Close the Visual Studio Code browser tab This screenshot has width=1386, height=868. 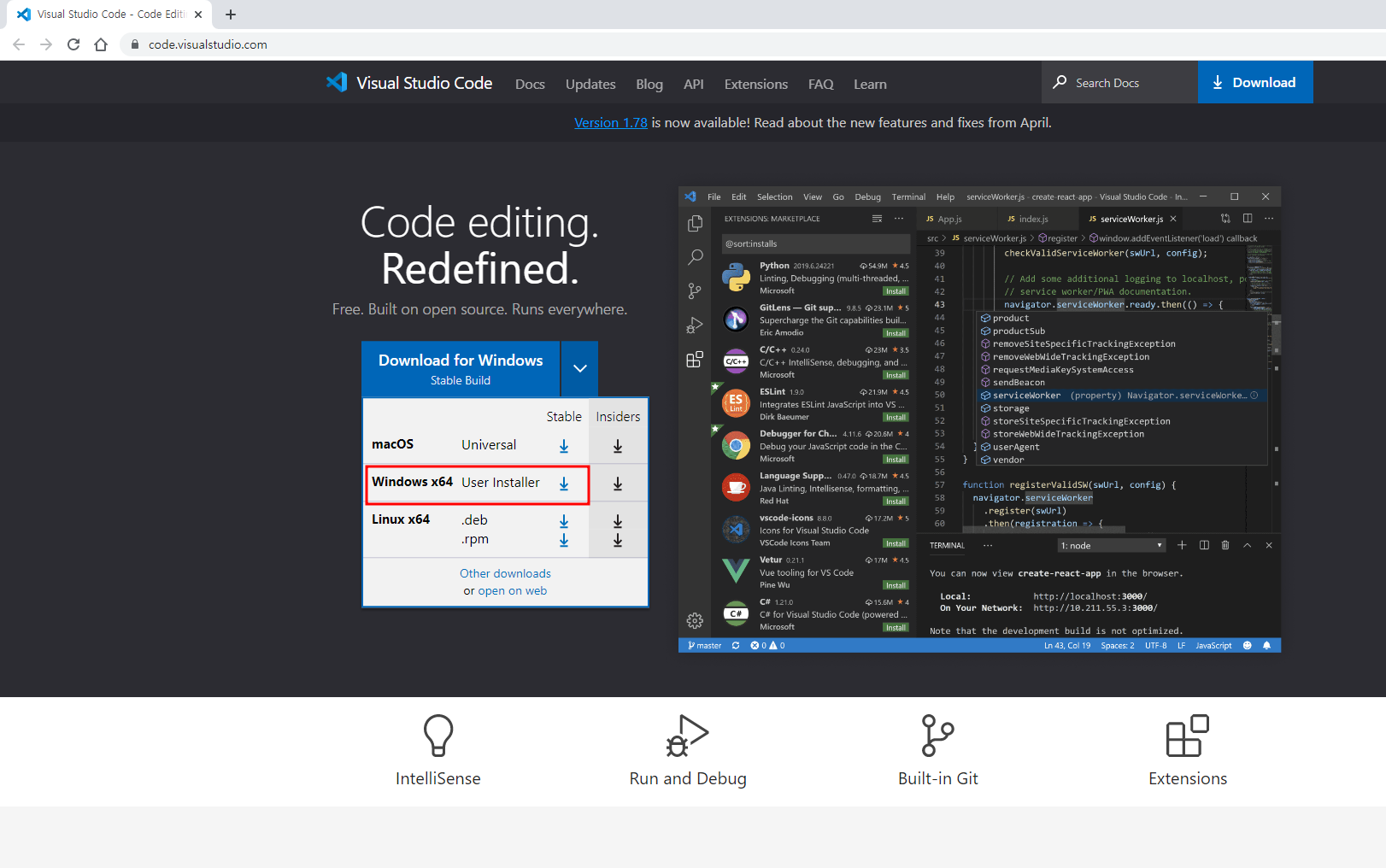tap(198, 15)
